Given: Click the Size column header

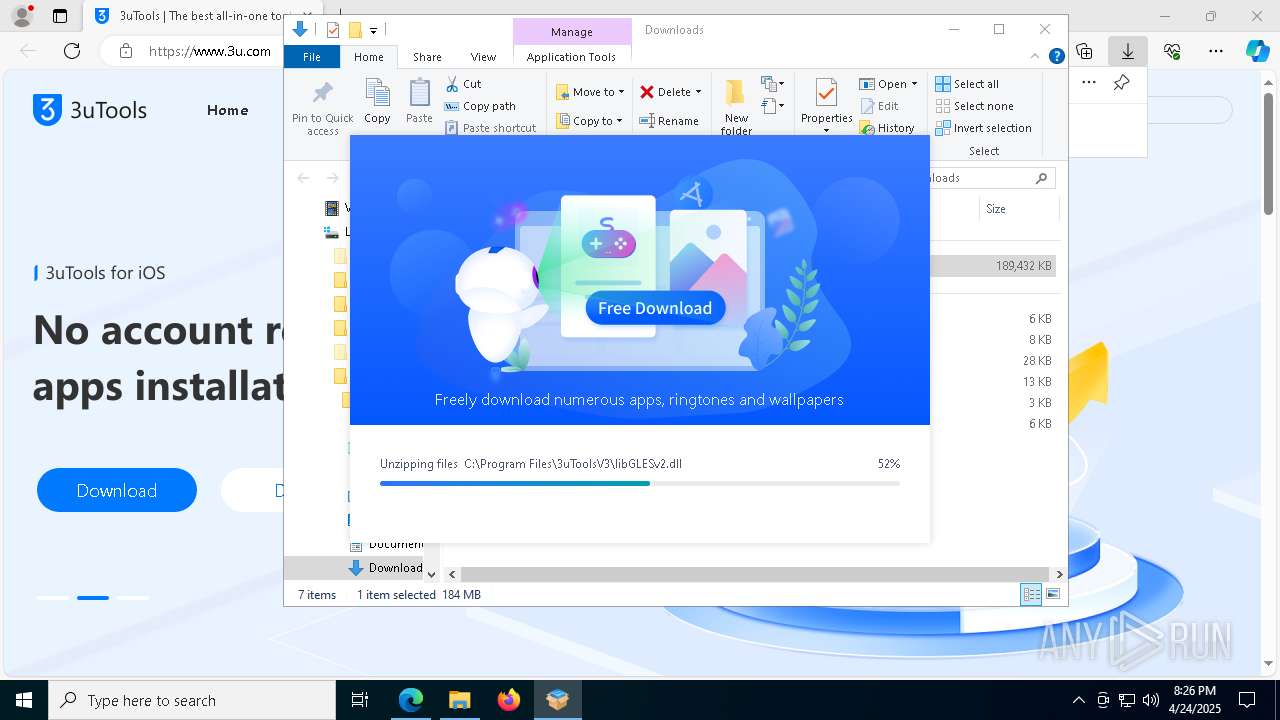Looking at the screenshot, I should point(996,209).
